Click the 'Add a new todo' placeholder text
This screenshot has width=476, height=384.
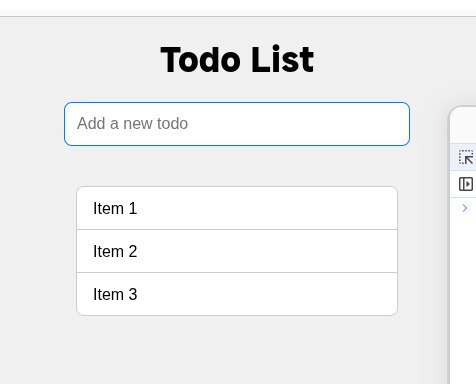[x=132, y=124]
